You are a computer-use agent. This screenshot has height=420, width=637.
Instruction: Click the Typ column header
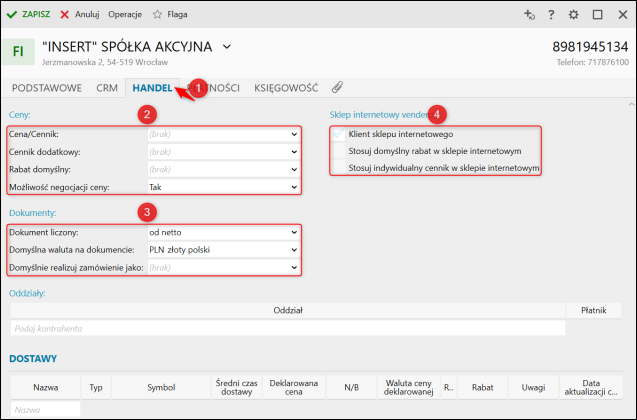[x=96, y=388]
